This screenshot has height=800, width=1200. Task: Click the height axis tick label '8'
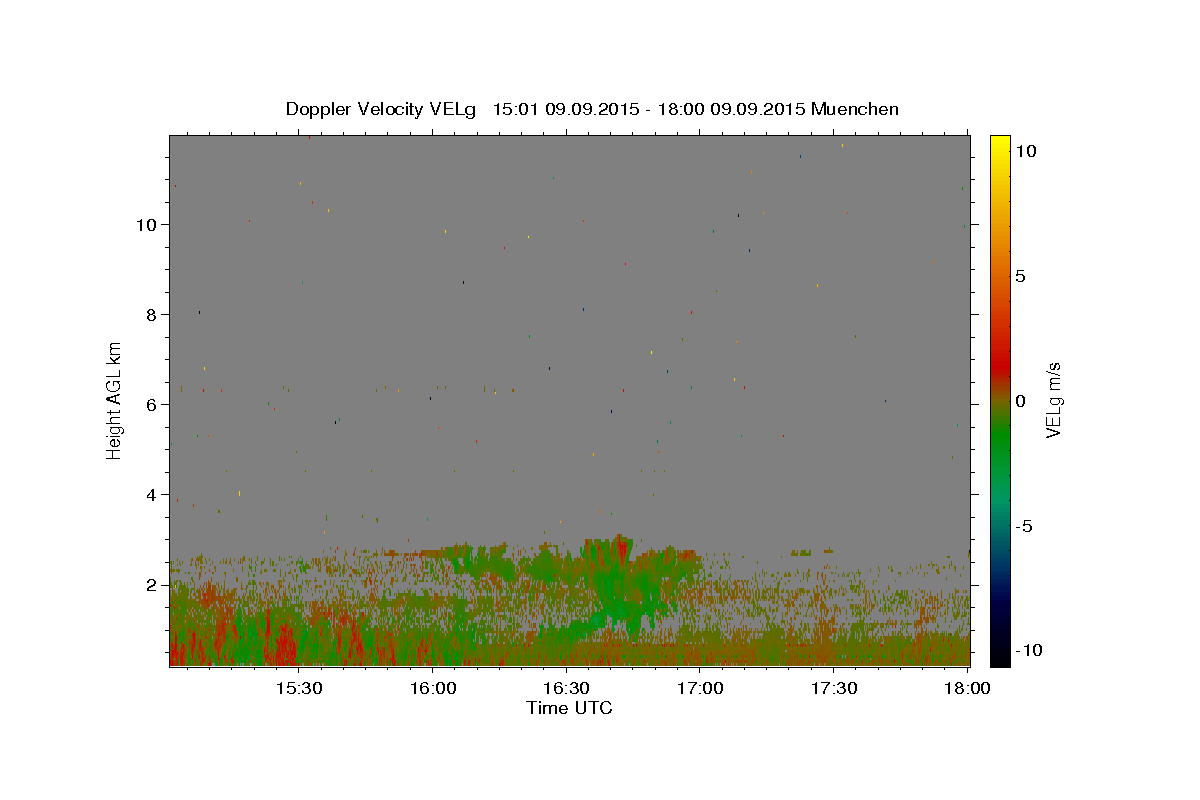[x=152, y=314]
